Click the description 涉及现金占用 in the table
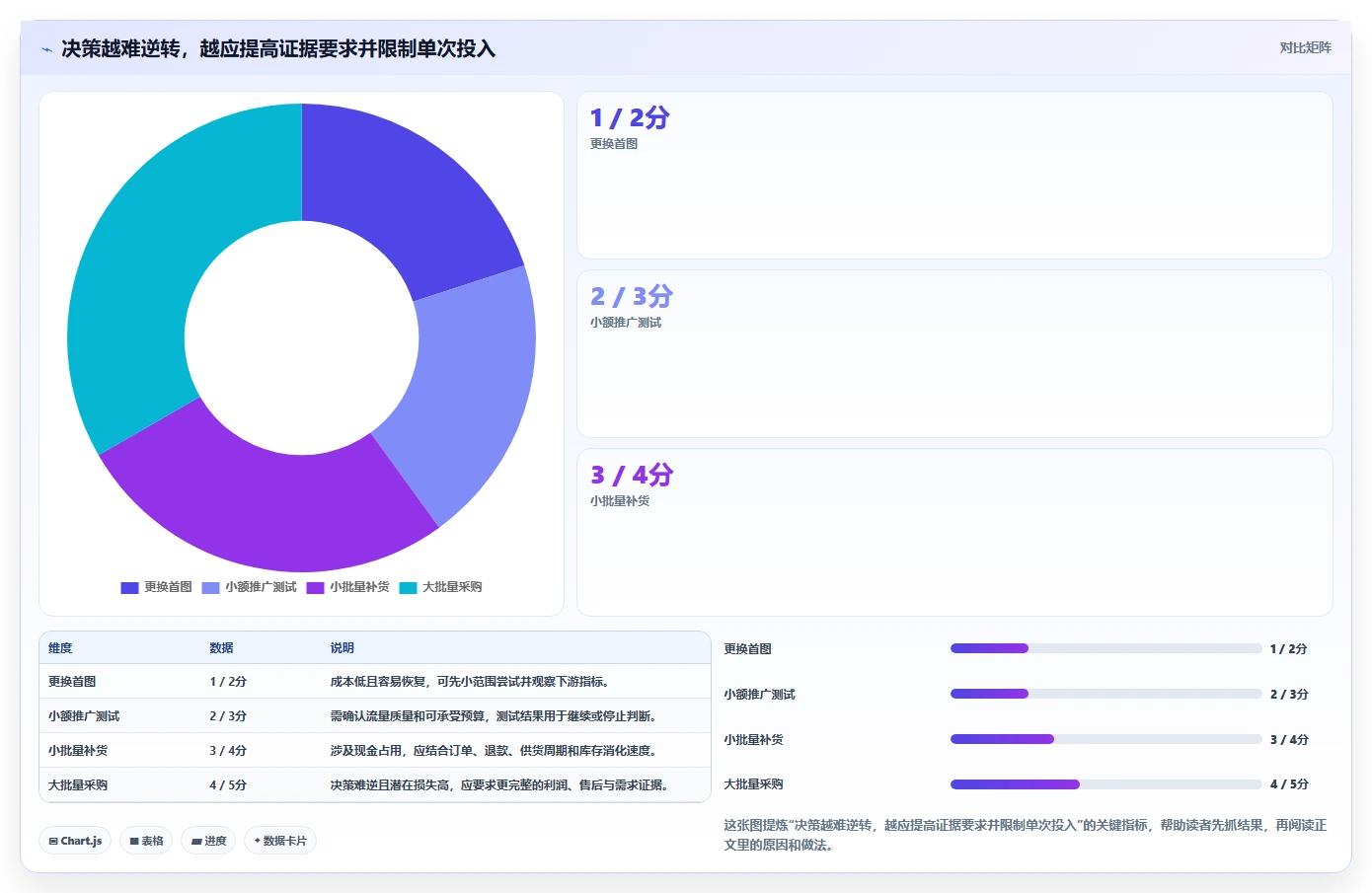Screen dimensions: 1372x893 [493, 751]
